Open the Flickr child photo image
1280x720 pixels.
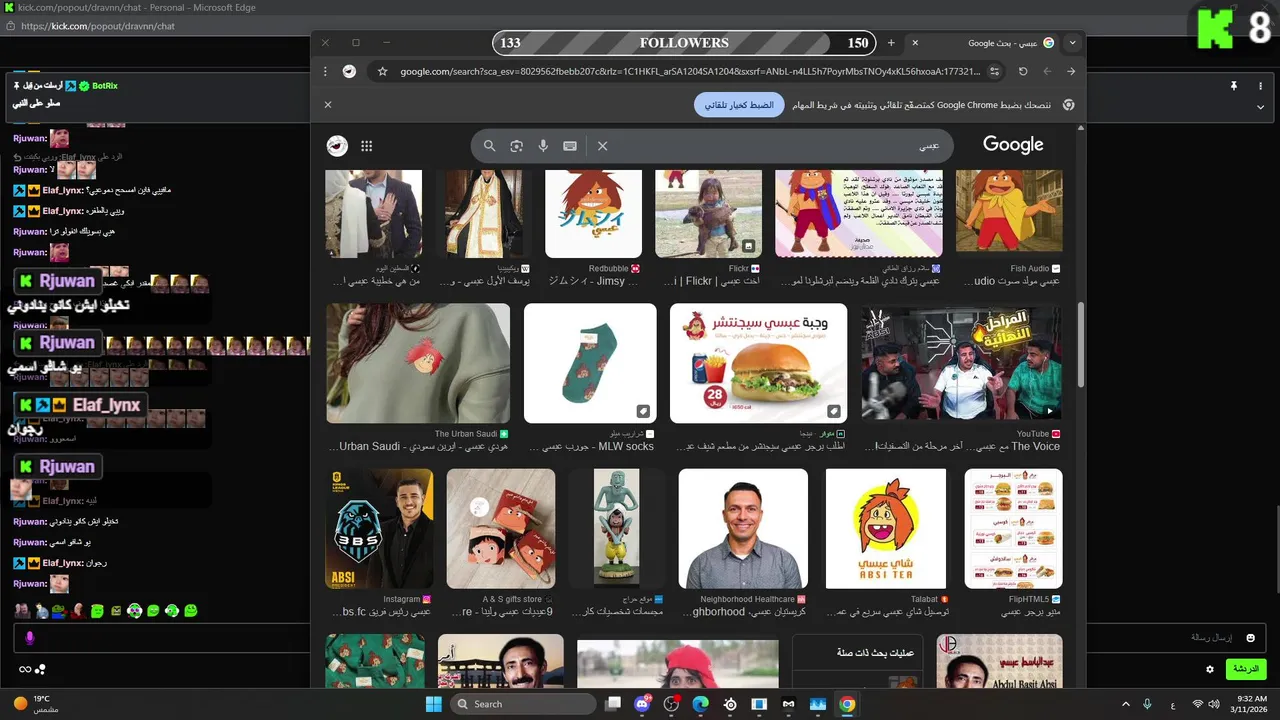click(x=708, y=214)
